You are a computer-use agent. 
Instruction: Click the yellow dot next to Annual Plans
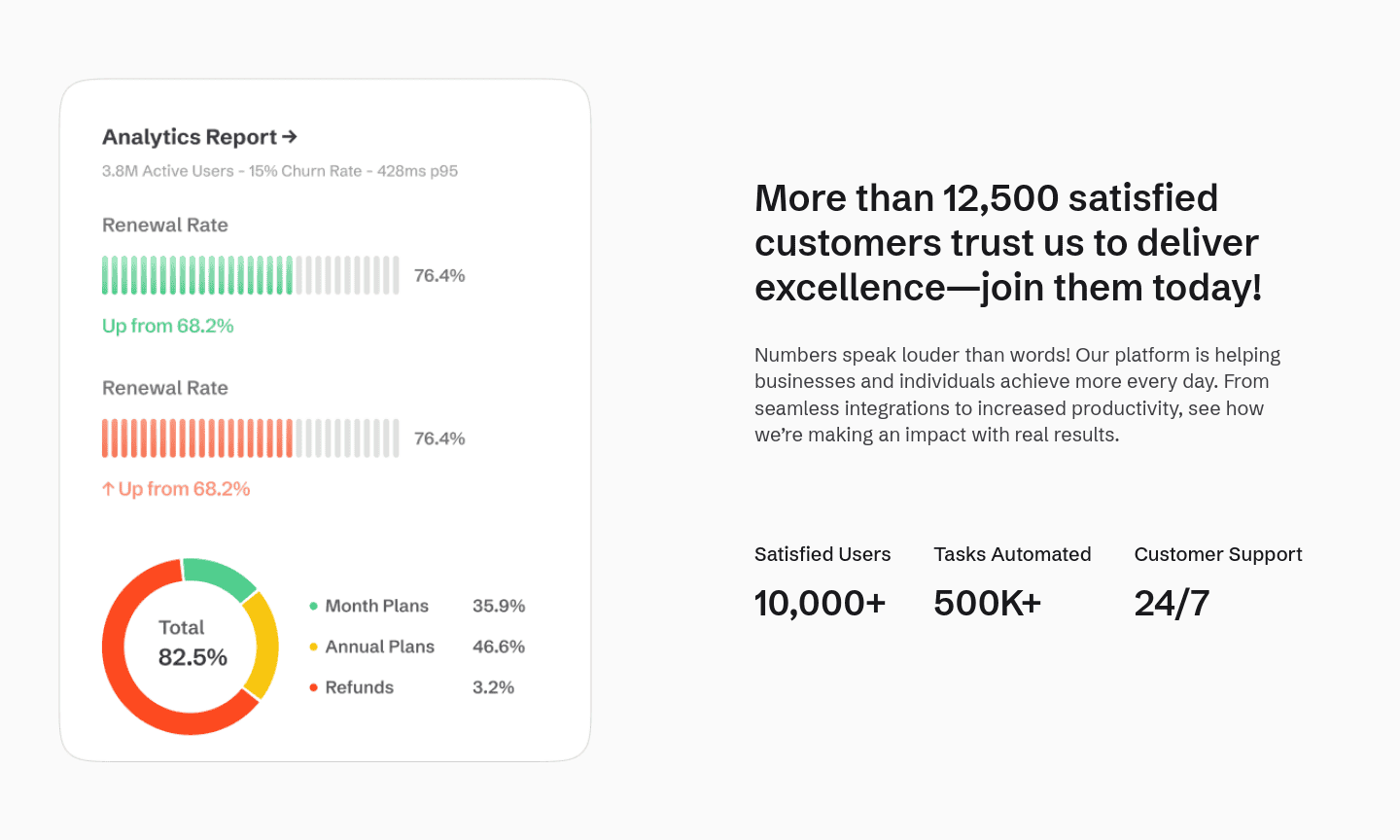coord(313,647)
